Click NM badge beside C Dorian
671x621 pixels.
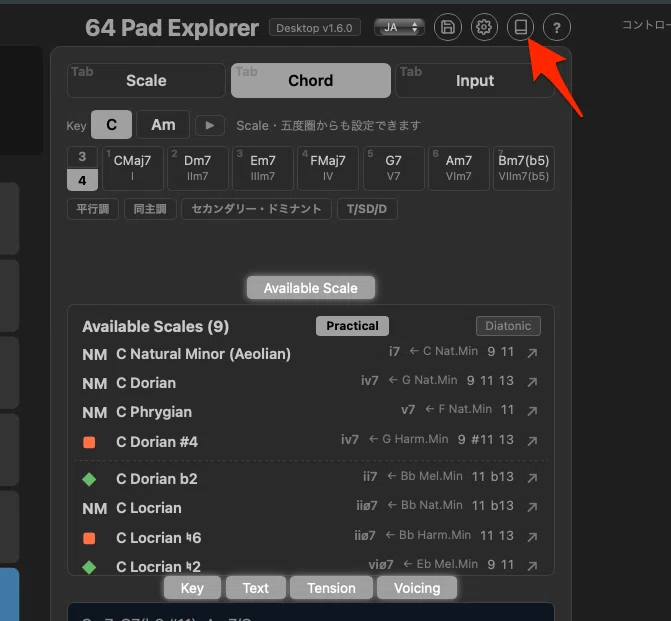(x=95, y=384)
